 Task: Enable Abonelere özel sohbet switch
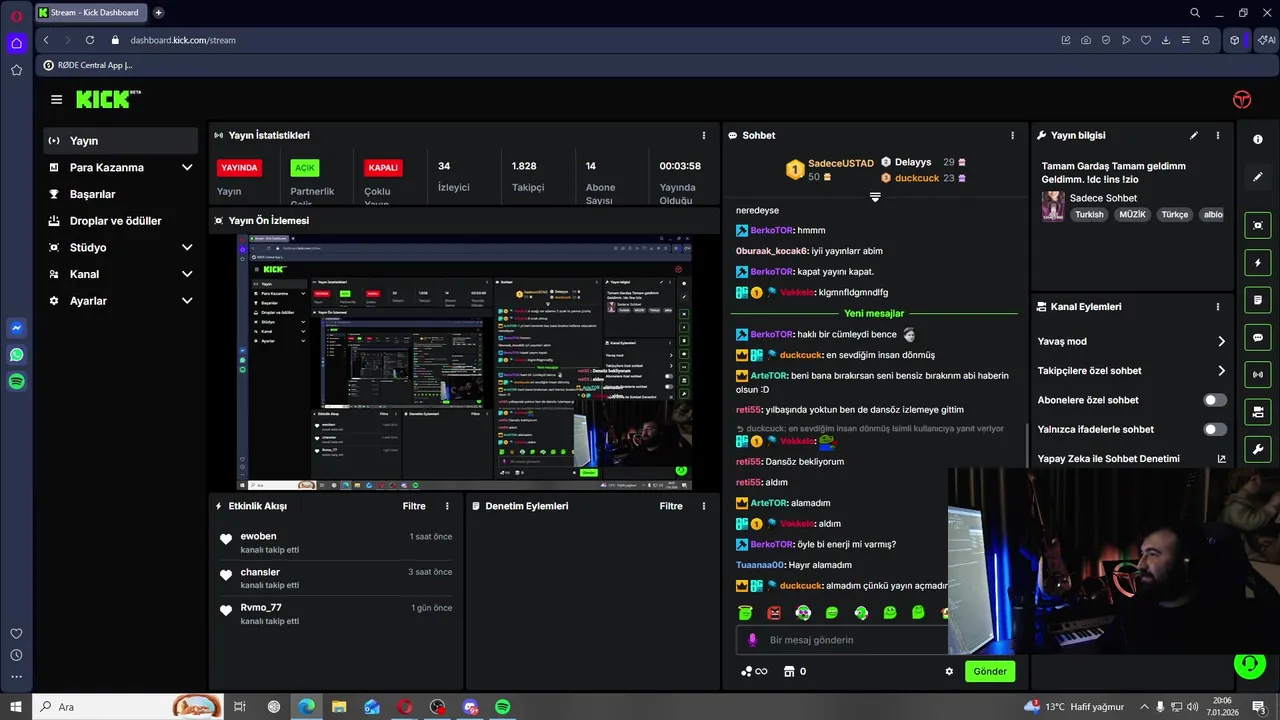pyautogui.click(x=1214, y=400)
